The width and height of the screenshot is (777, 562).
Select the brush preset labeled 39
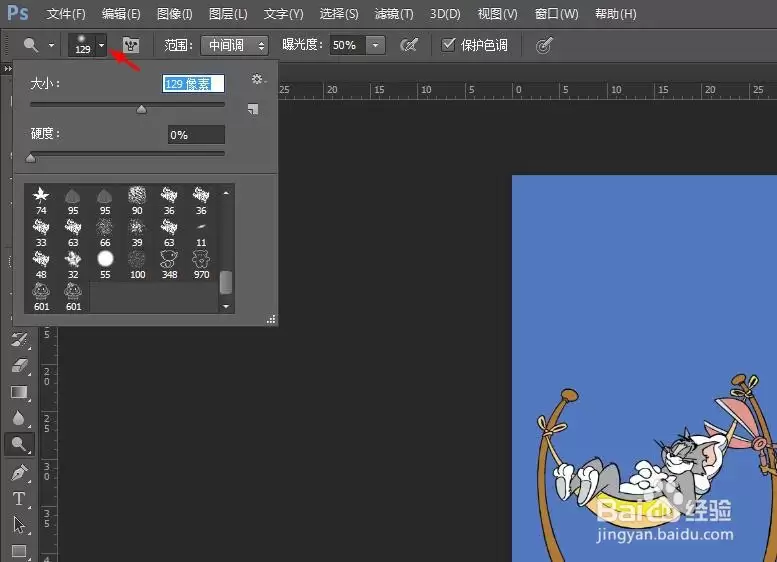137,233
